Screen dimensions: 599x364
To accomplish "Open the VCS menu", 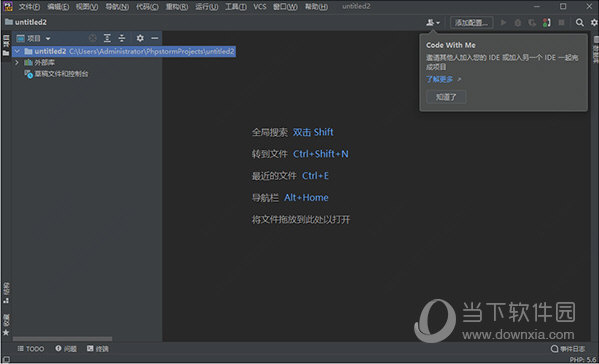I will point(260,7).
